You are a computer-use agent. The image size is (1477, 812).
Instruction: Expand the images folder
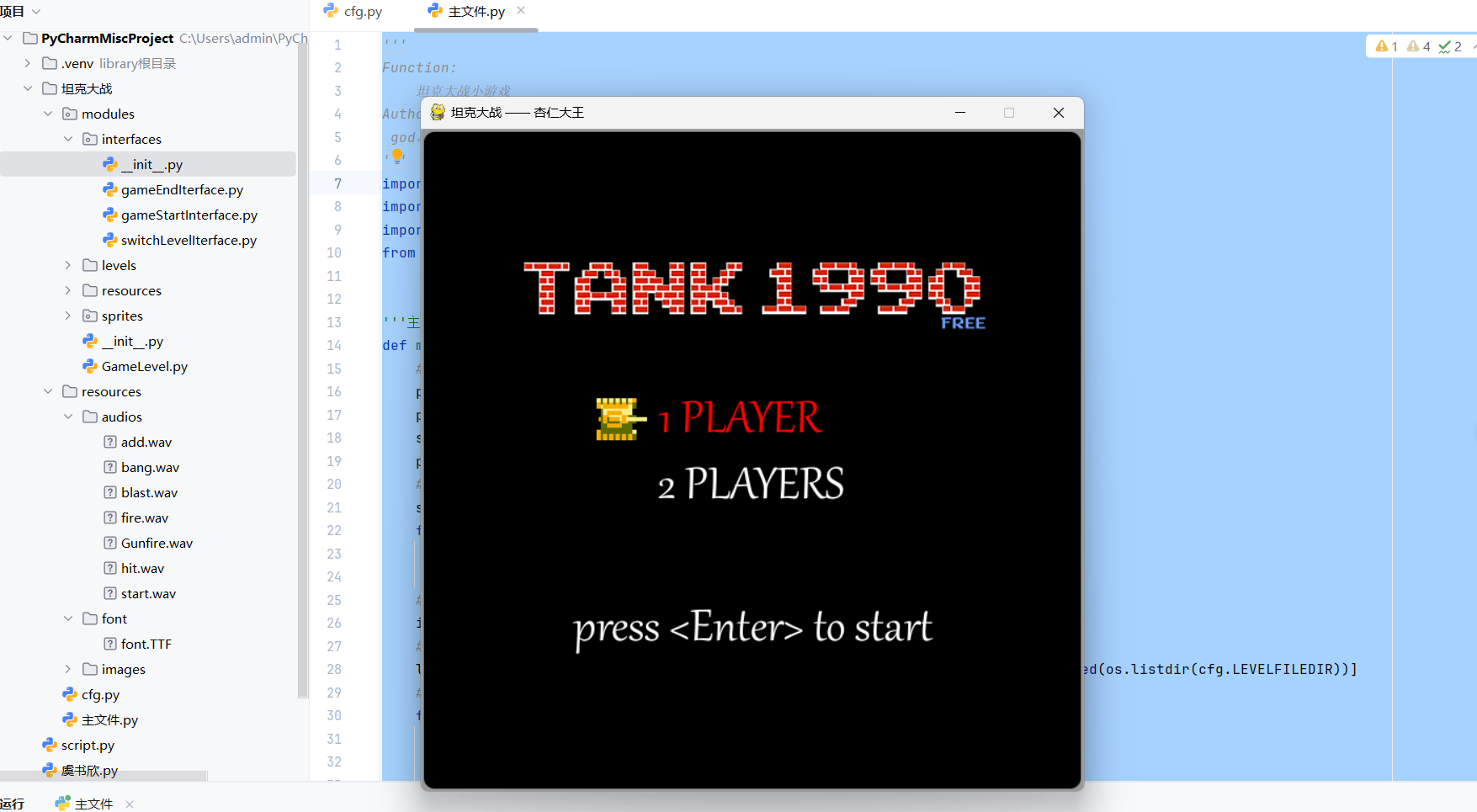[x=68, y=669]
